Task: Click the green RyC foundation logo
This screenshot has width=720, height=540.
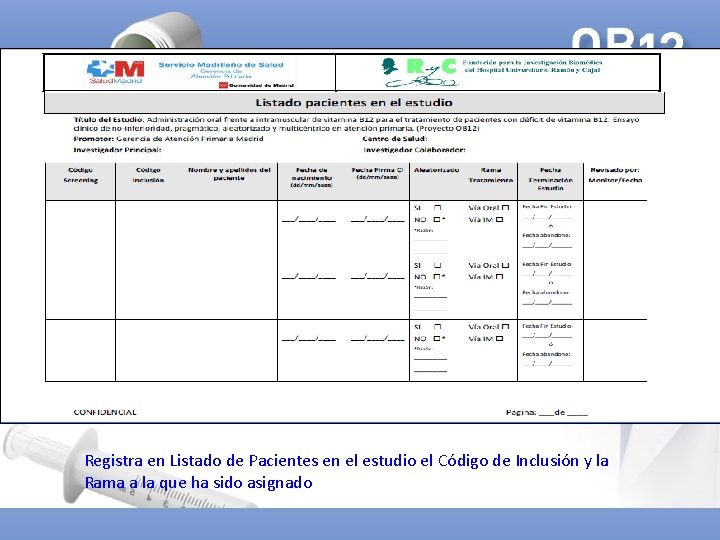Action: click(420, 73)
